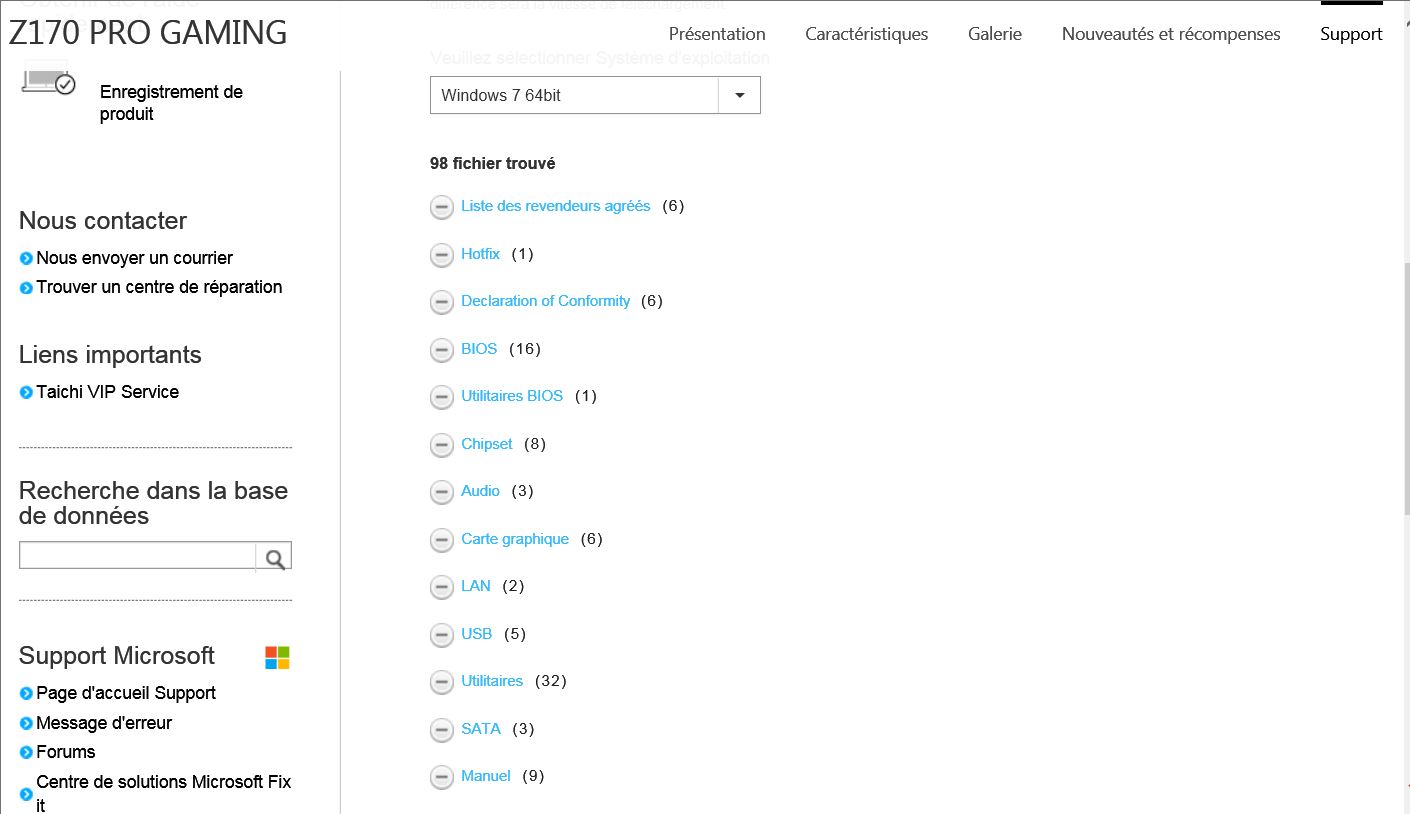Open the Message d'erreur link
The width and height of the screenshot is (1410, 814).
pos(104,723)
